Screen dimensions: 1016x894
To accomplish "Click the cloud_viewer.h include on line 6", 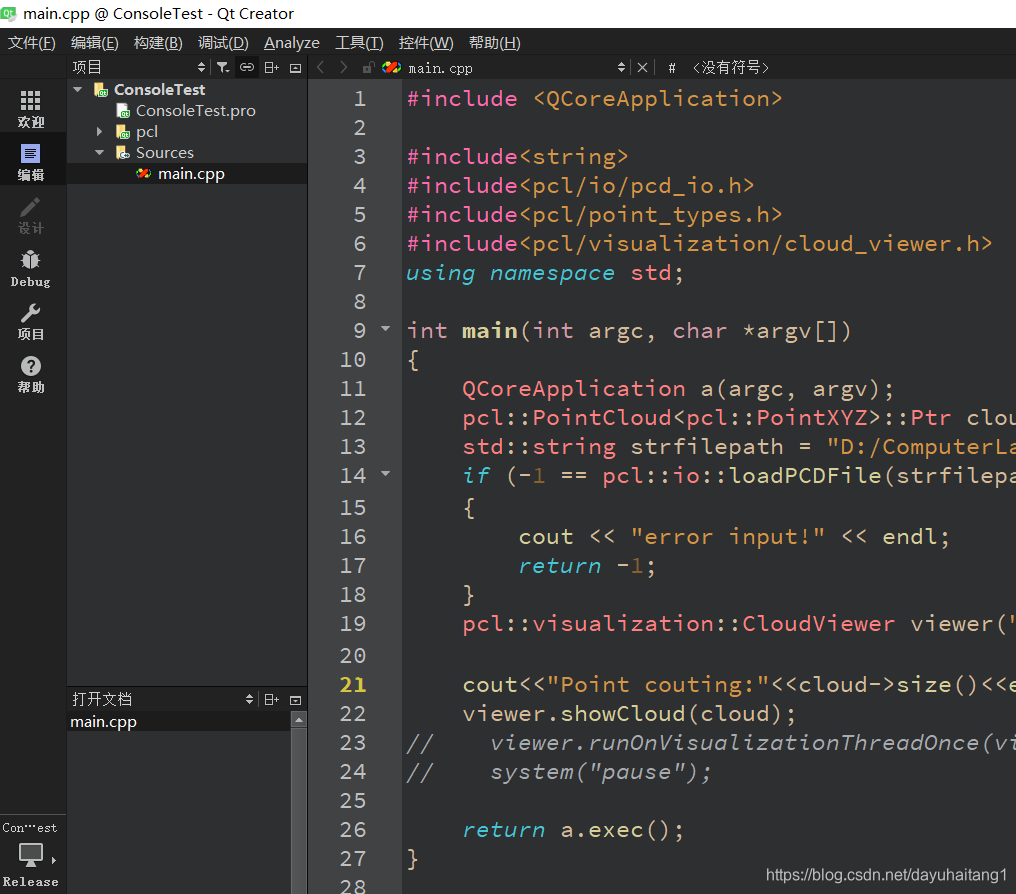I will point(699,244).
